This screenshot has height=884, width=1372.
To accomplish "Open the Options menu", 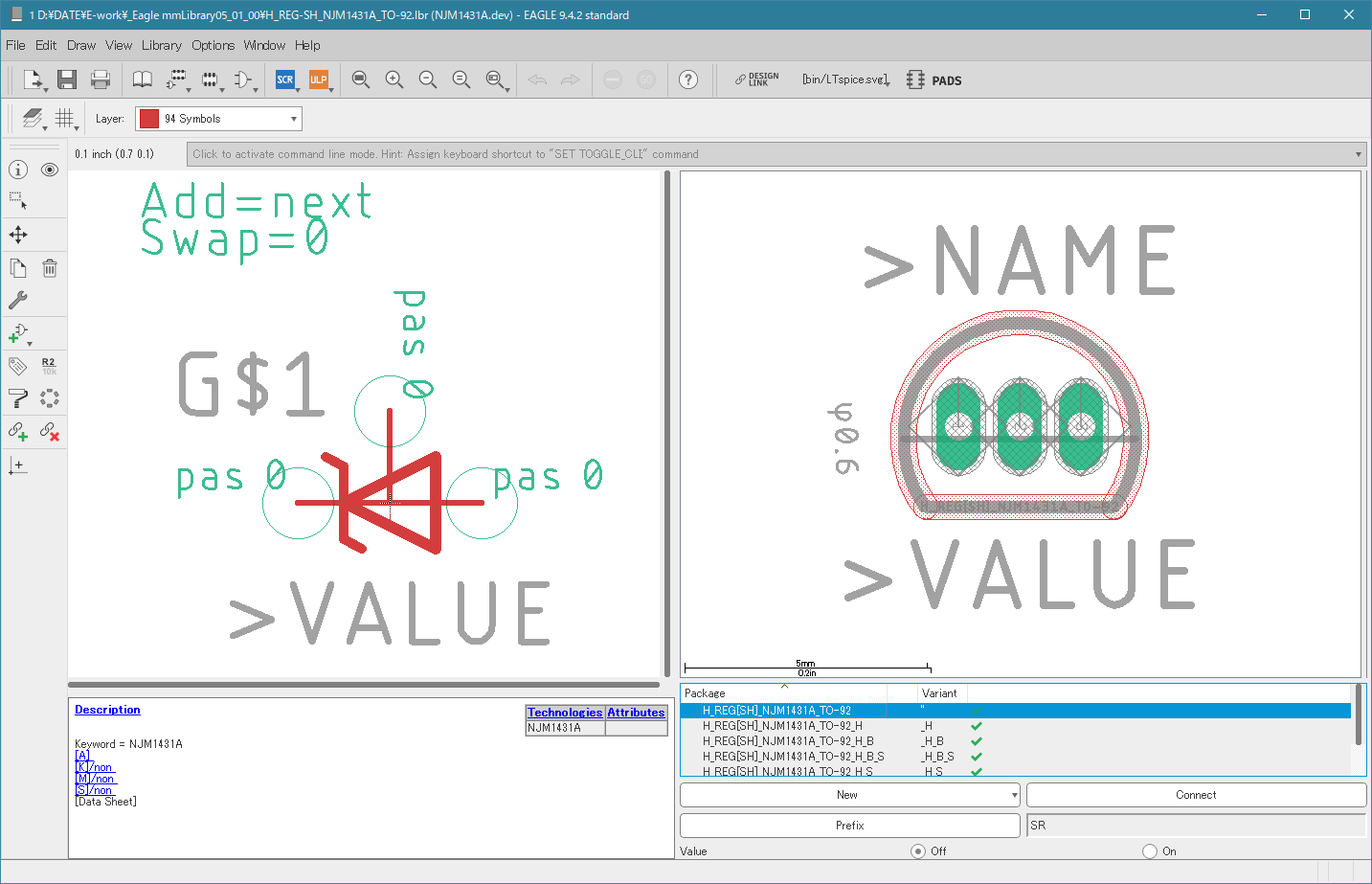I will click(213, 45).
